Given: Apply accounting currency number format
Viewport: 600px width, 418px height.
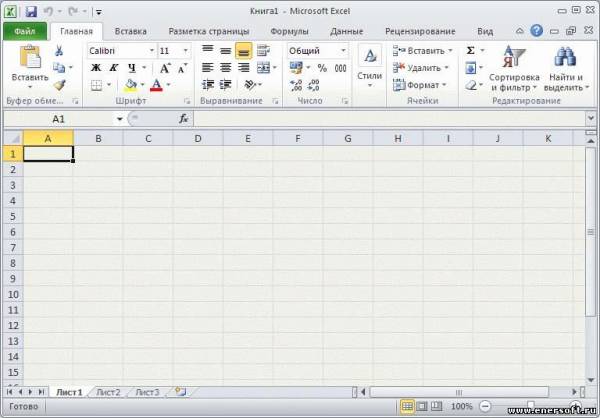Looking at the screenshot, I should tap(296, 68).
